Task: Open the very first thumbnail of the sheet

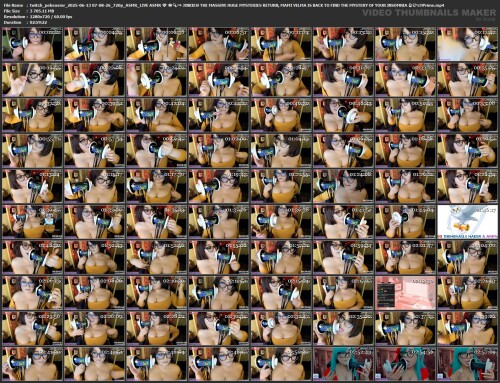Action: 32,44
